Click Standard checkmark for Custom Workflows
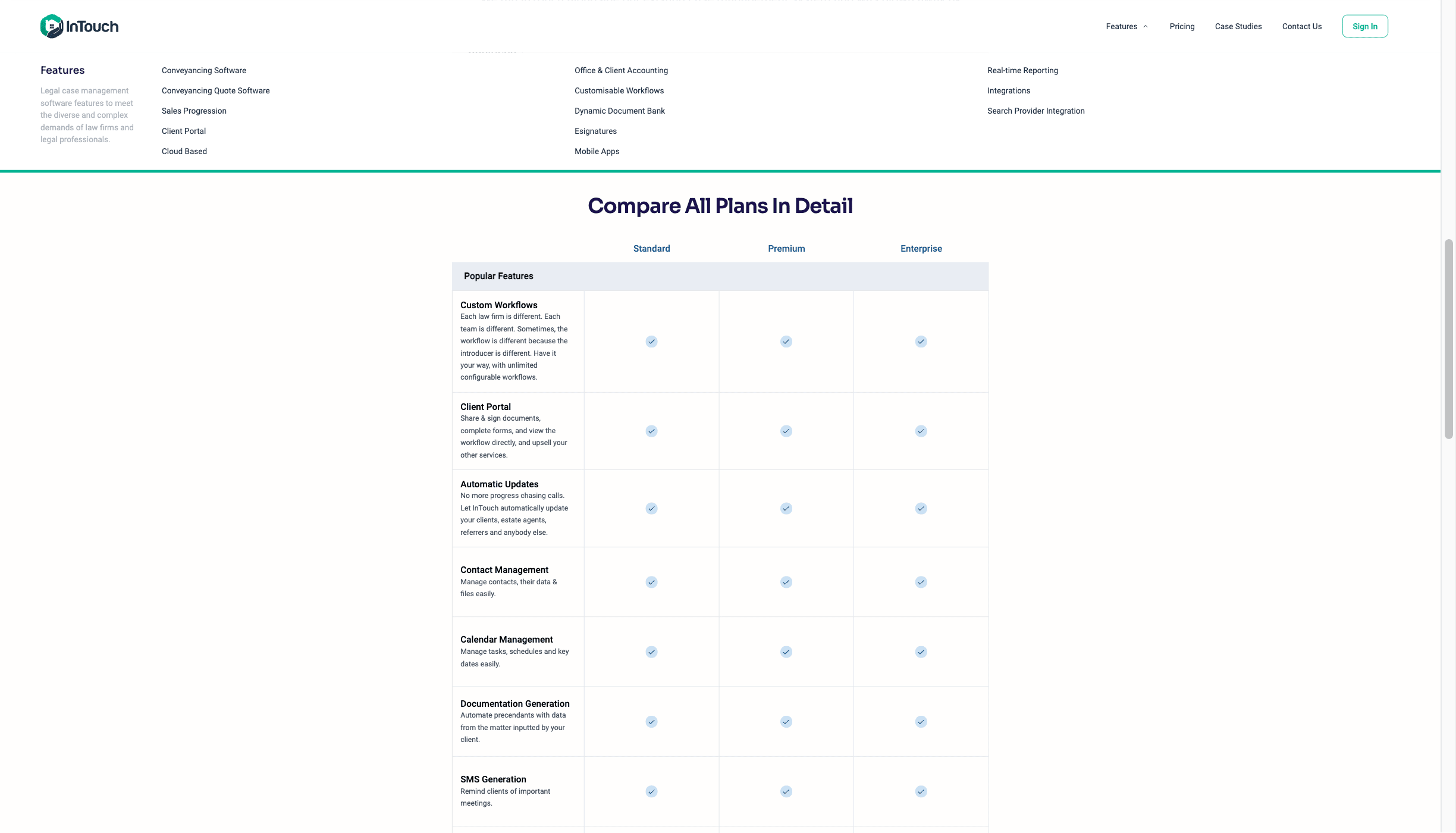 point(651,342)
